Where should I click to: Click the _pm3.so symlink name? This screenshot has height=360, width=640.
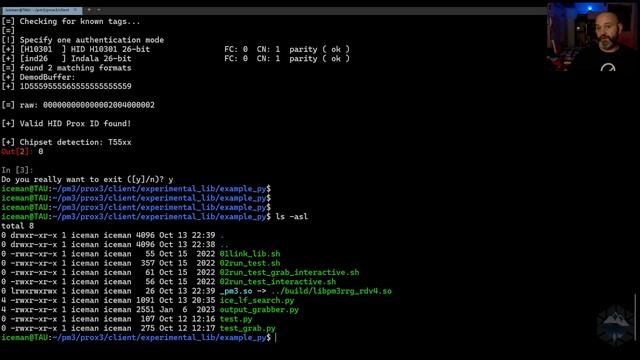pyautogui.click(x=236, y=291)
